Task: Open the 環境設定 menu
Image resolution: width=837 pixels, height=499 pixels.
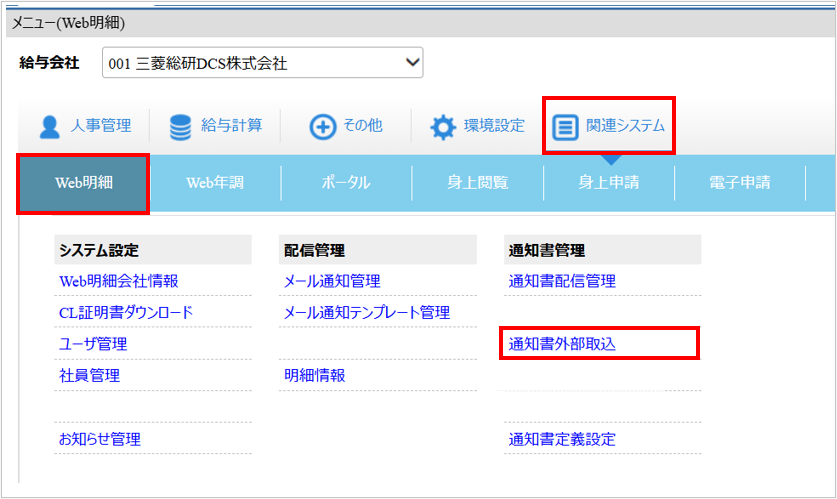Action: (x=477, y=126)
